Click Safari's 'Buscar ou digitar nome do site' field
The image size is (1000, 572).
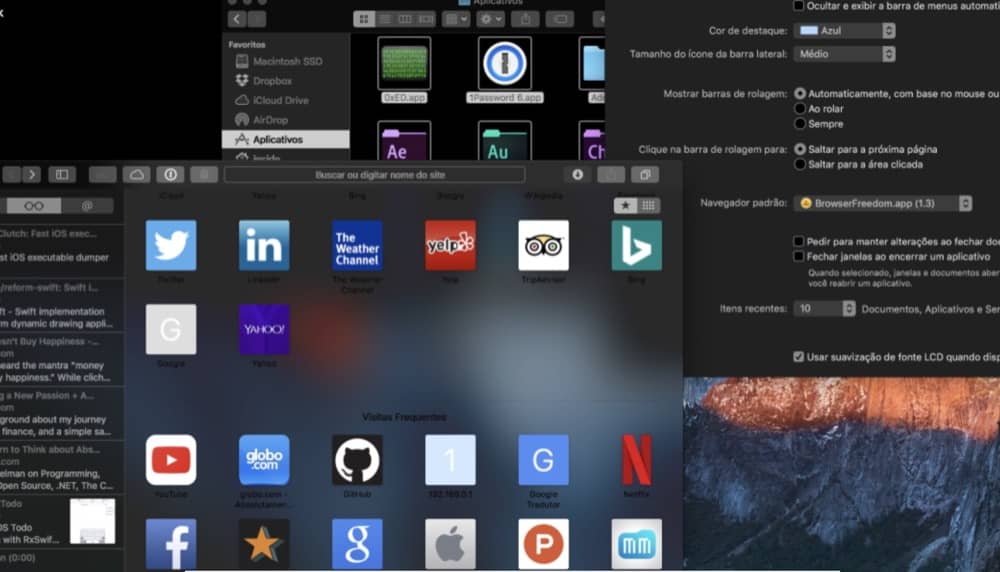(x=375, y=175)
